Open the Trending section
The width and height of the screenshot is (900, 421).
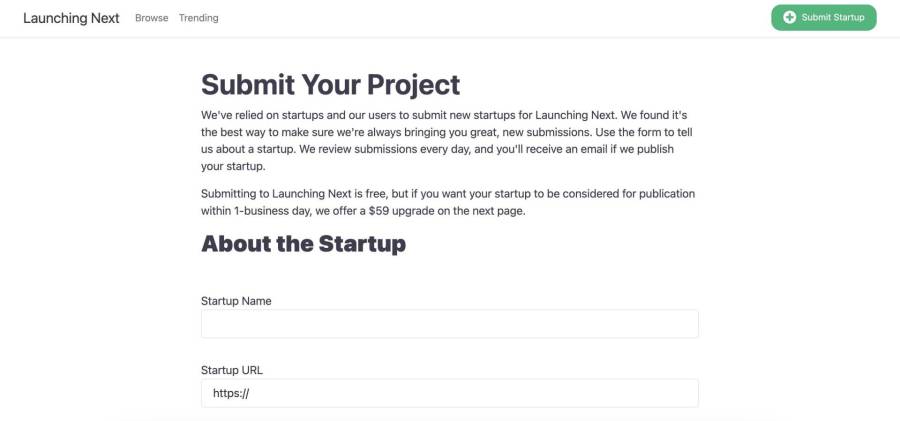[x=199, y=18]
